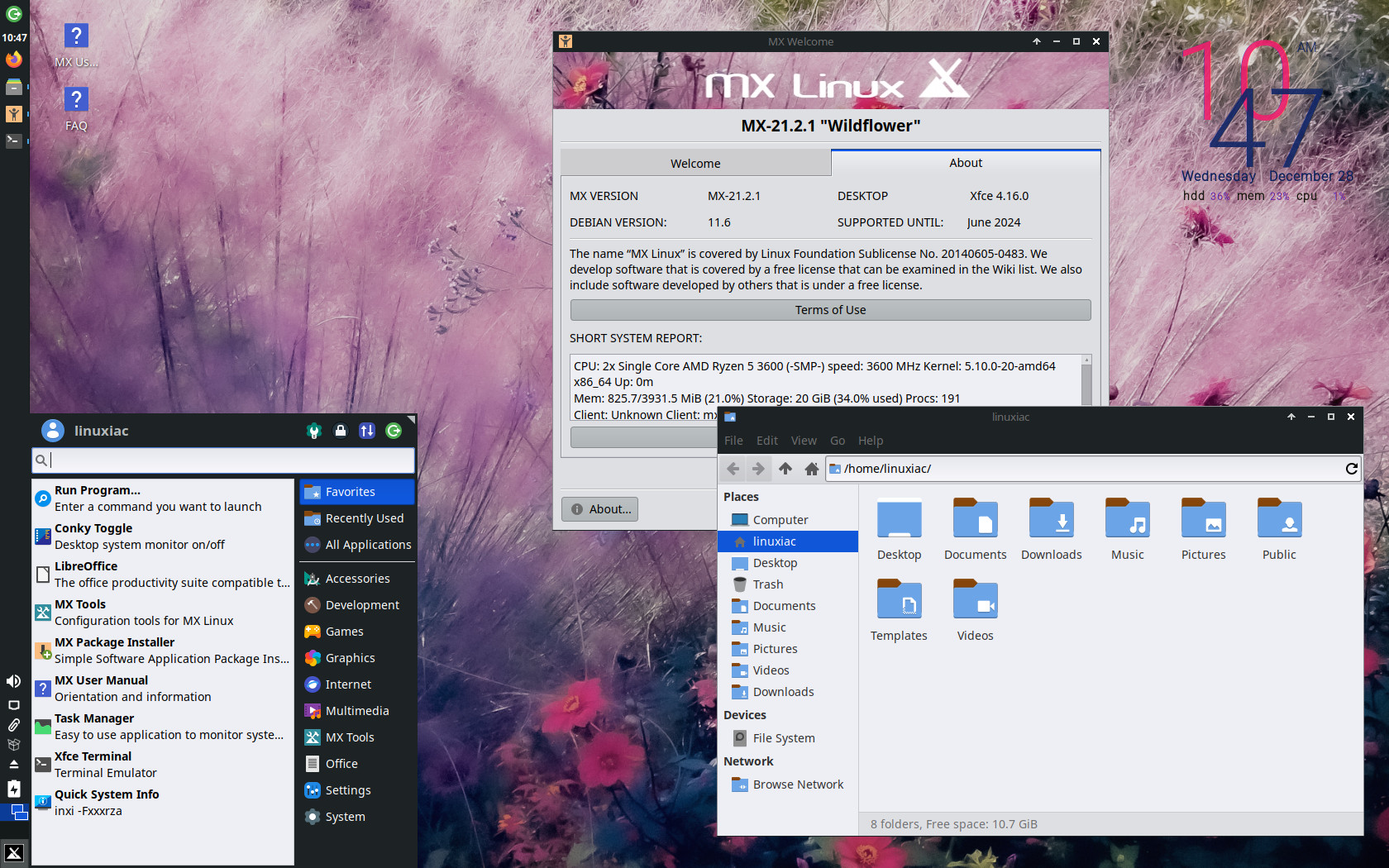Open the Office category
The height and width of the screenshot is (868, 1389).
pos(357,764)
